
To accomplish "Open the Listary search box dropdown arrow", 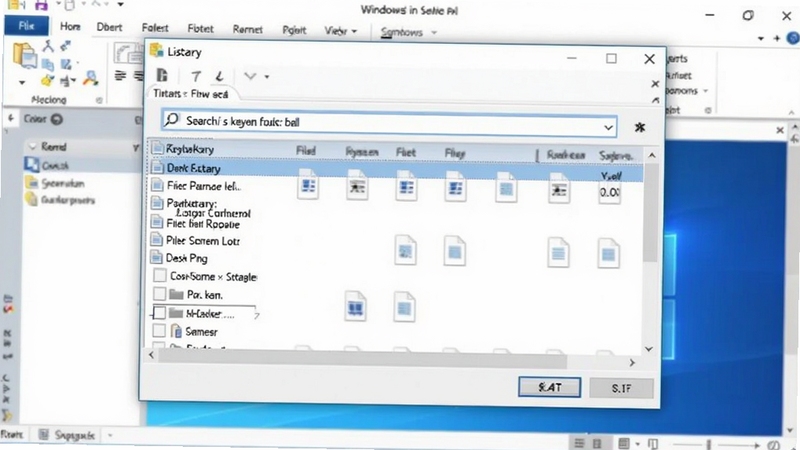I will pyautogui.click(x=608, y=127).
